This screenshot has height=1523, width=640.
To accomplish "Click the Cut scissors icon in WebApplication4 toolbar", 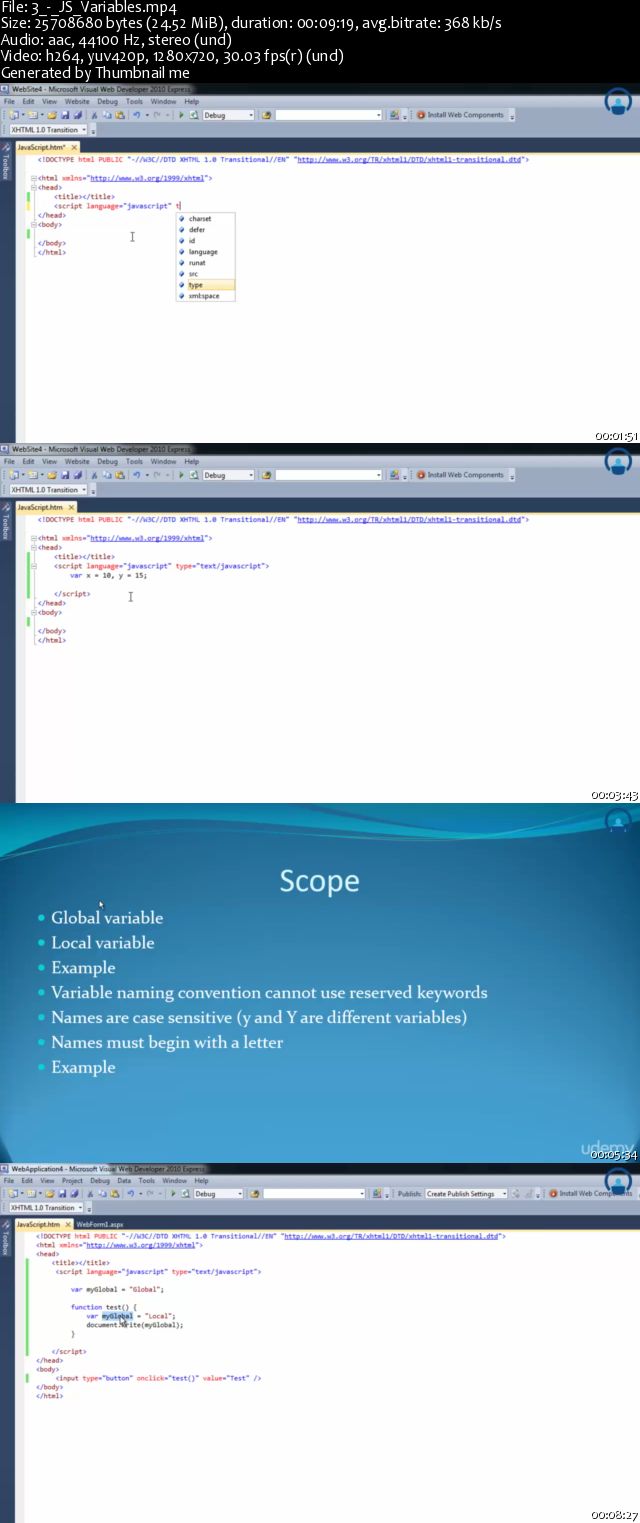I will (x=90, y=1193).
